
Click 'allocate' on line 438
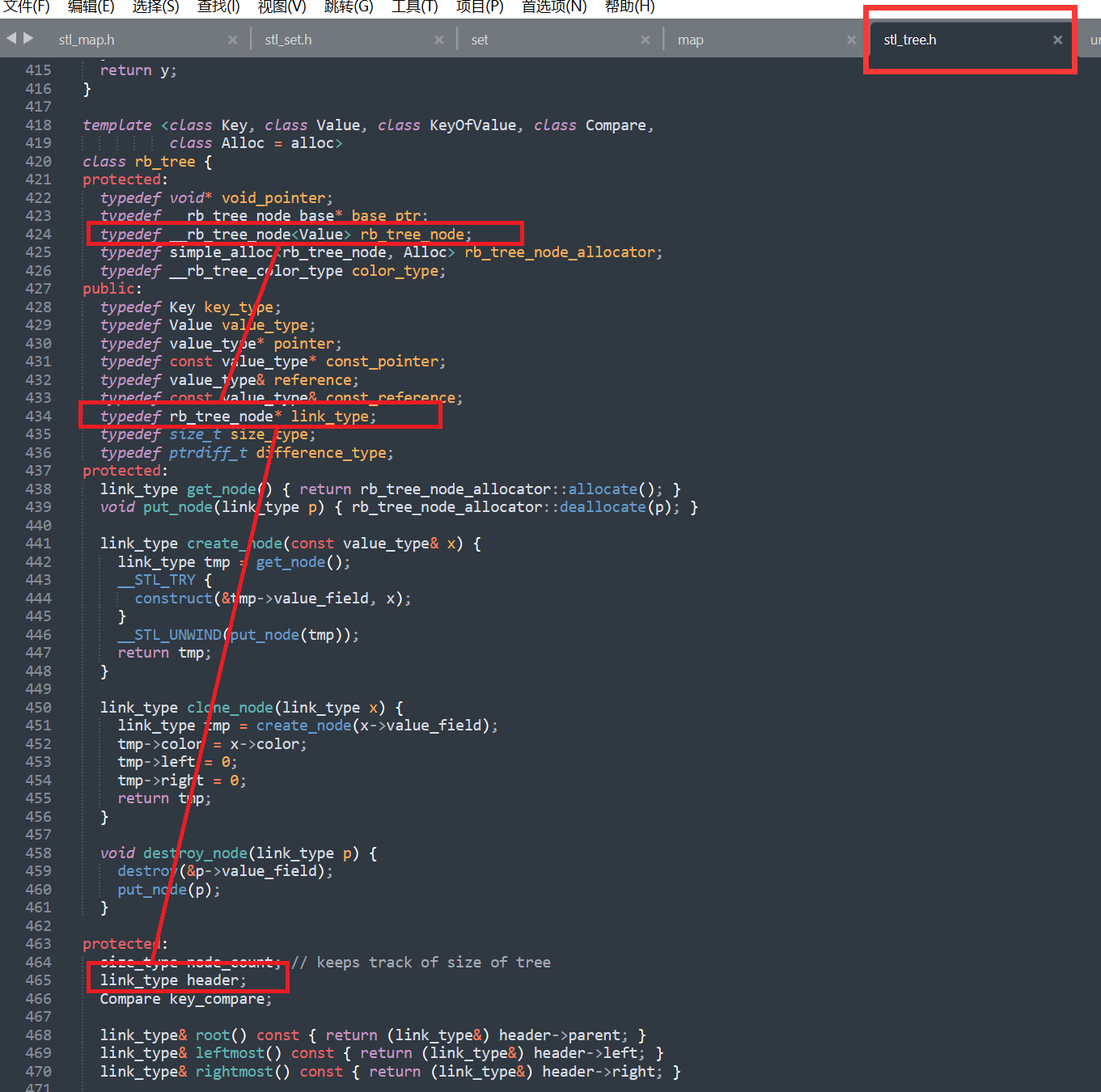(603, 489)
